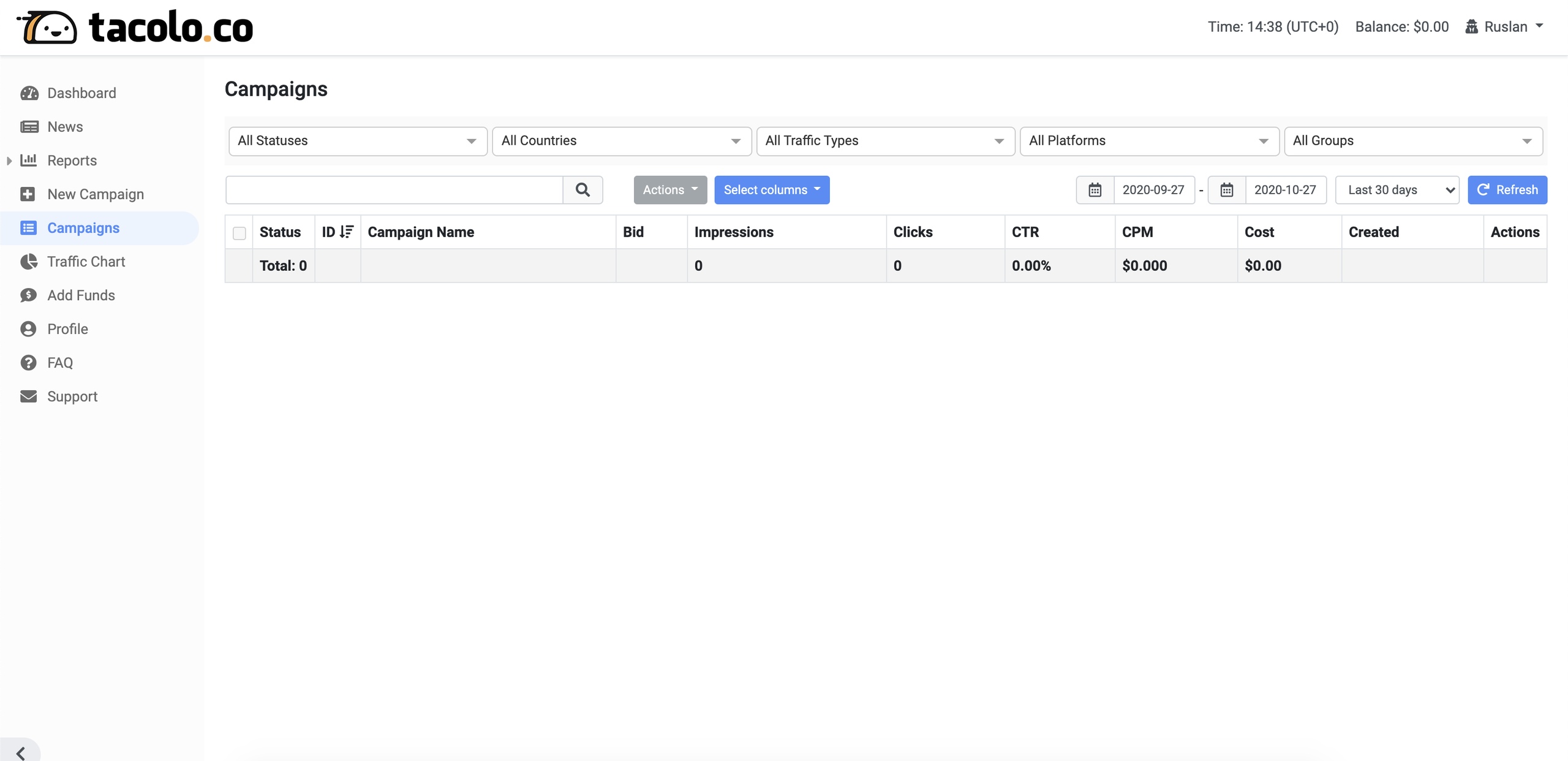Image resolution: width=1568 pixels, height=761 pixels.
Task: Open the All Statuses dropdown
Action: [358, 141]
